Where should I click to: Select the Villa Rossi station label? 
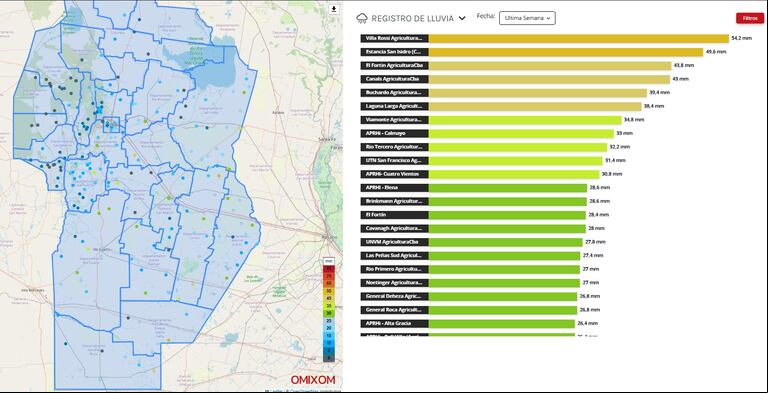(x=395, y=38)
